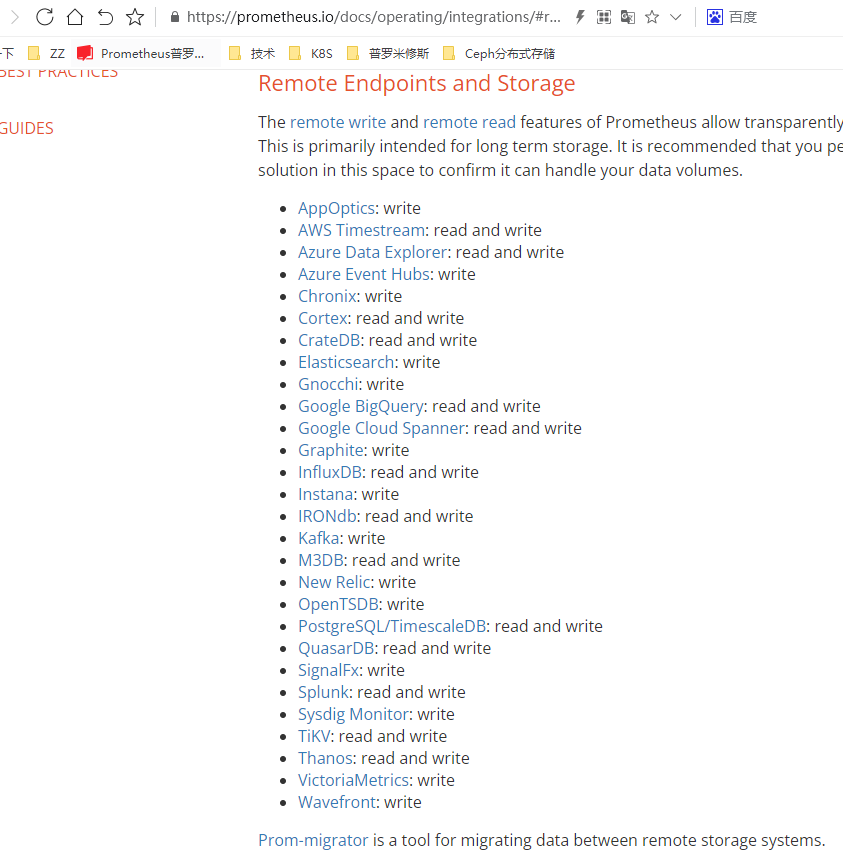
Task: Open the QuasarDB link
Action: point(335,648)
